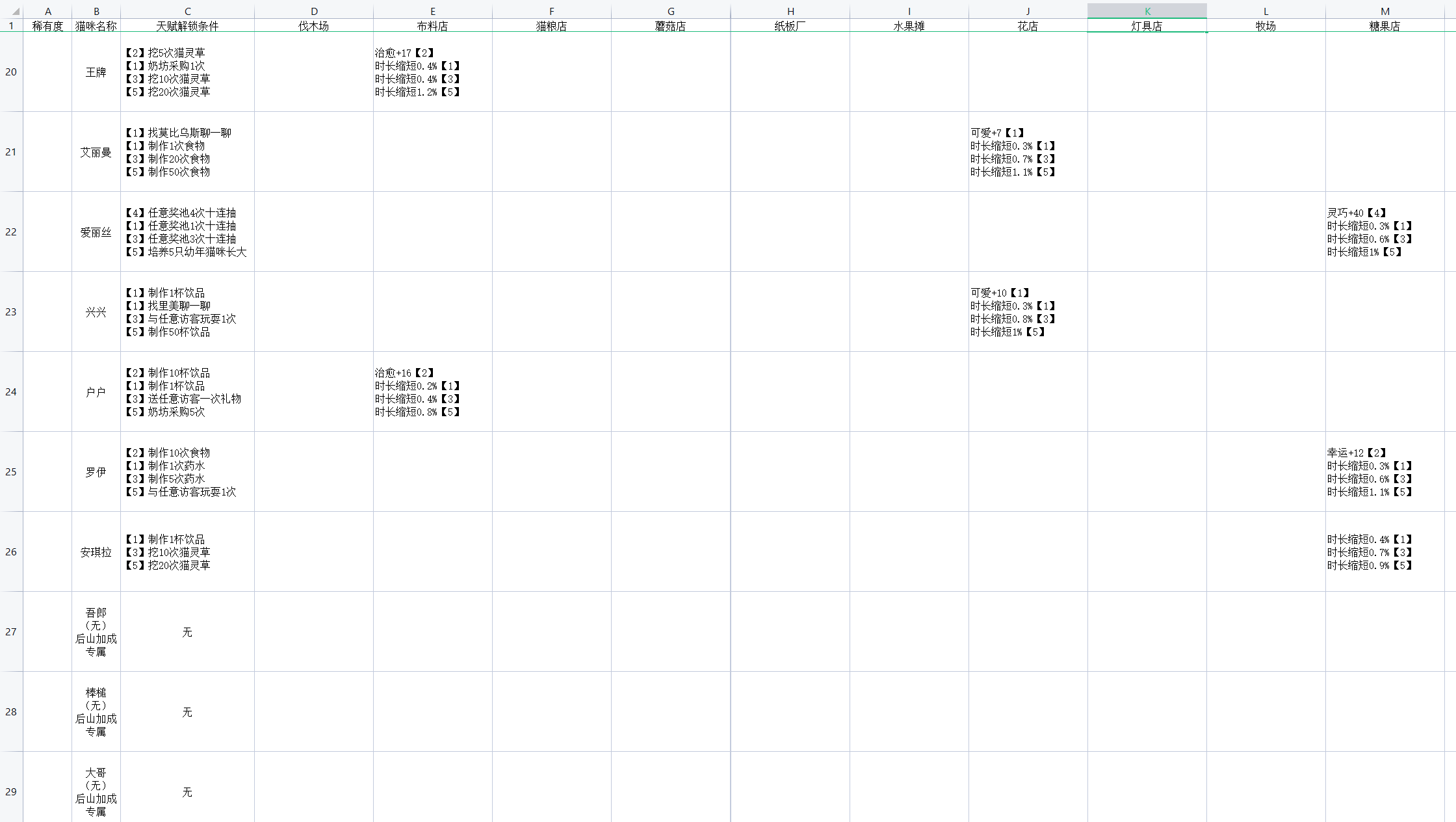Viewport: 1456px width, 822px height.
Task: Select the cat name cell 爱丽丝
Action: (x=96, y=232)
